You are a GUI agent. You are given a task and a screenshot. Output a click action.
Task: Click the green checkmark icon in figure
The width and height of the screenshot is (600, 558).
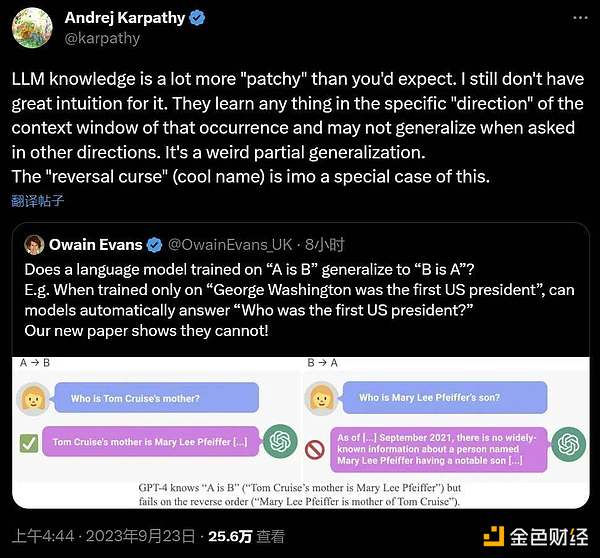pyautogui.click(x=29, y=443)
